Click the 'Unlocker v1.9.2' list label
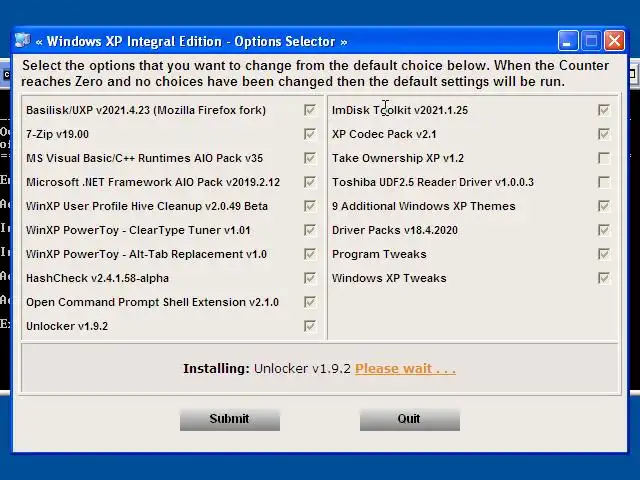640x480 pixels. point(67,327)
